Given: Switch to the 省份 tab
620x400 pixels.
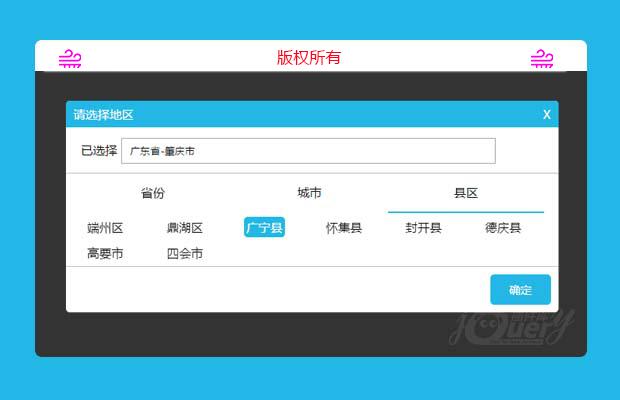Looking at the screenshot, I should [153, 193].
